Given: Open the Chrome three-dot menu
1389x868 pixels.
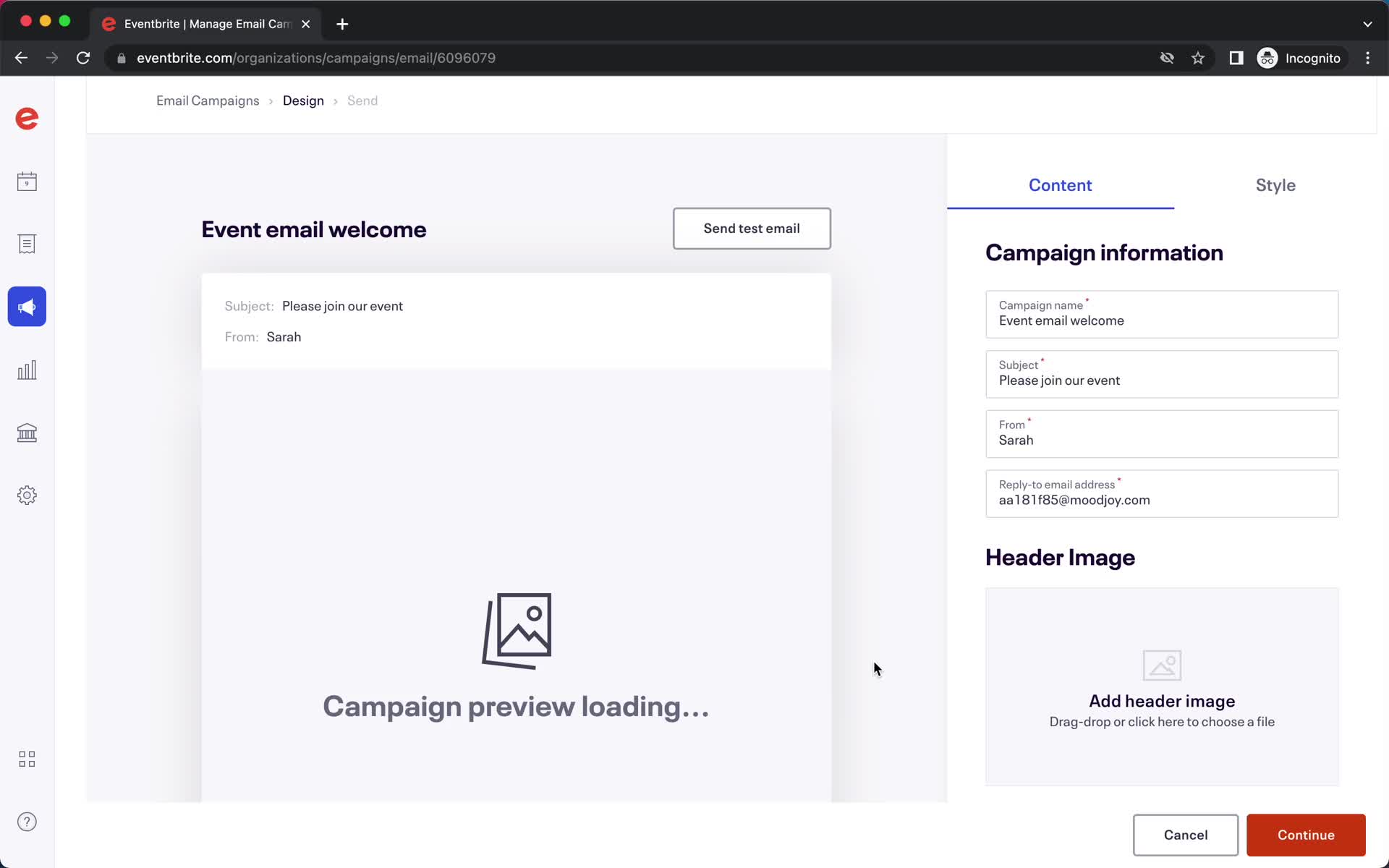Looking at the screenshot, I should pos(1367,58).
